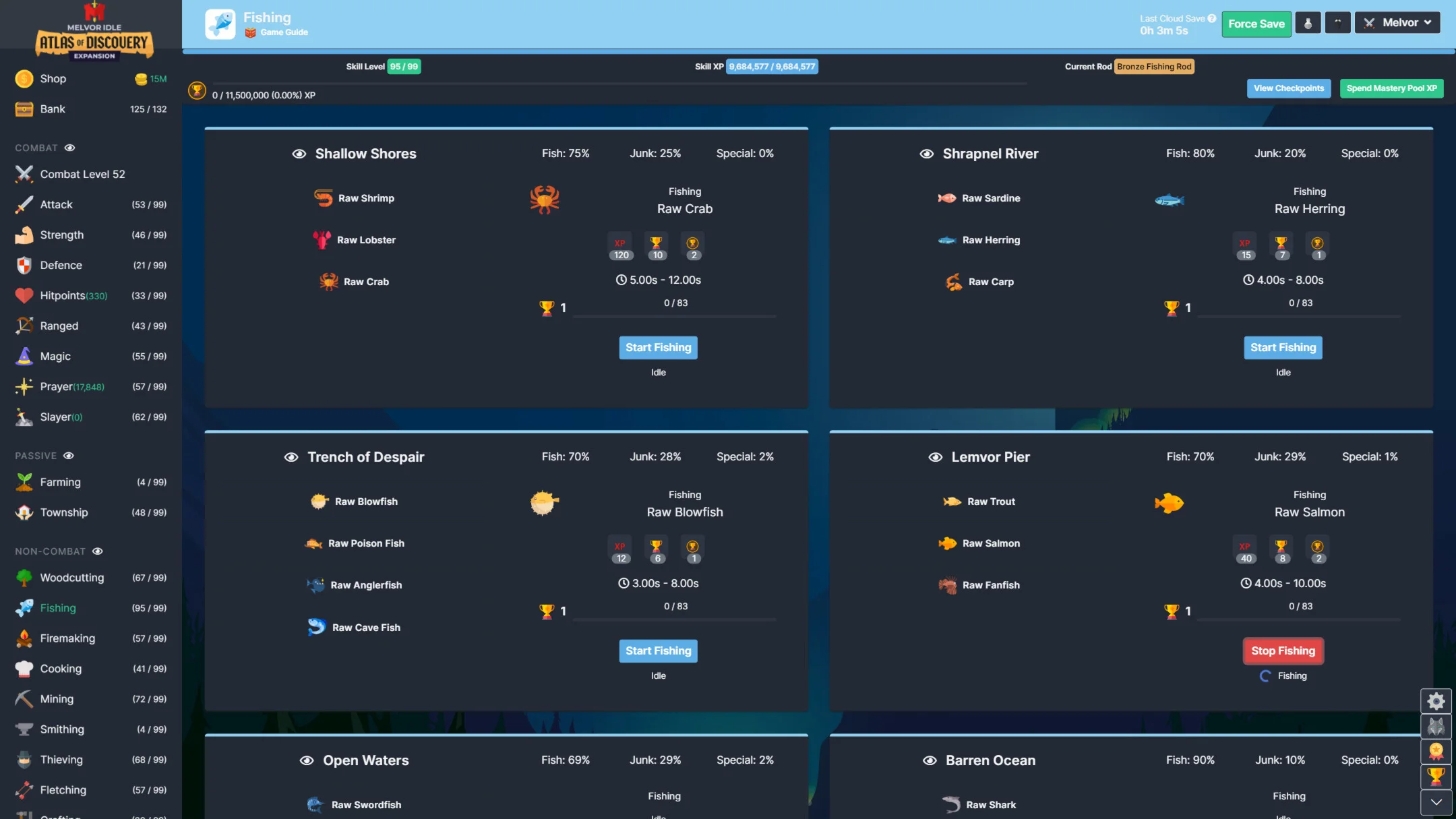Click the Raw Crab fish icon
Viewport: 1456px width, 819px height.
click(329, 282)
